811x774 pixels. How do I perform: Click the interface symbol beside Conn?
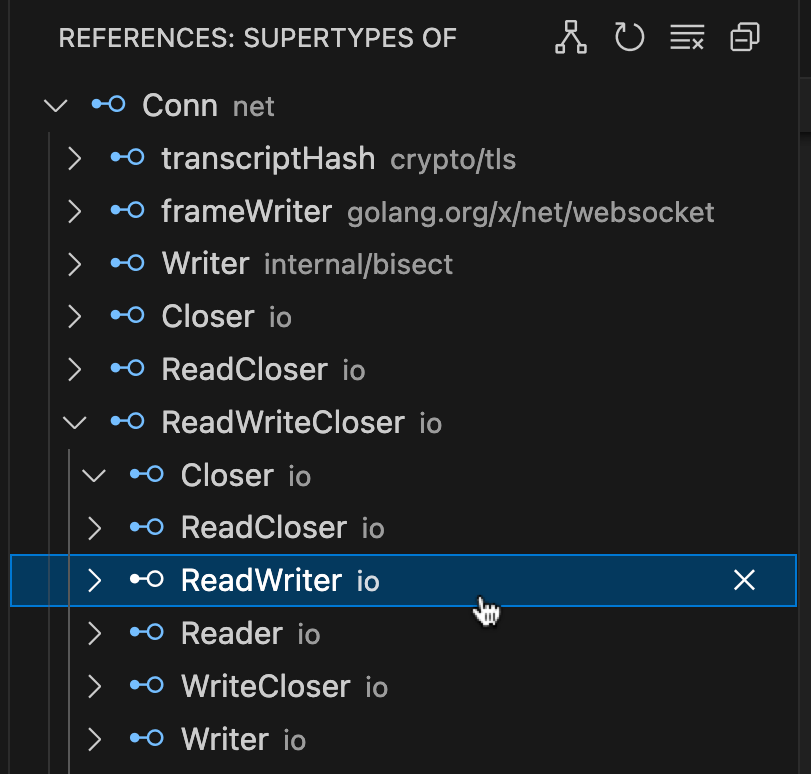108,105
